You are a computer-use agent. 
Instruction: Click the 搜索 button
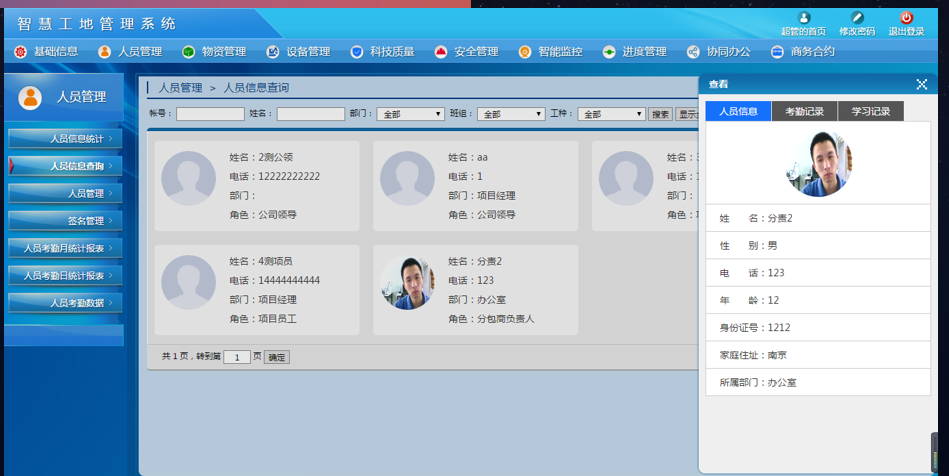(660, 114)
